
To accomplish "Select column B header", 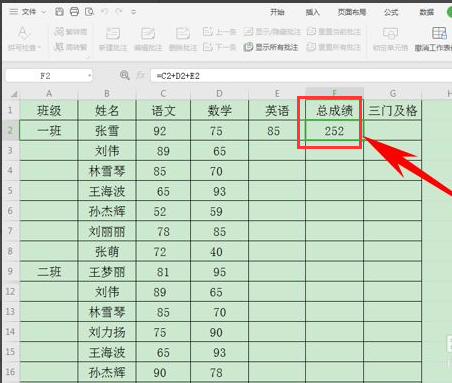I will [x=107, y=94].
